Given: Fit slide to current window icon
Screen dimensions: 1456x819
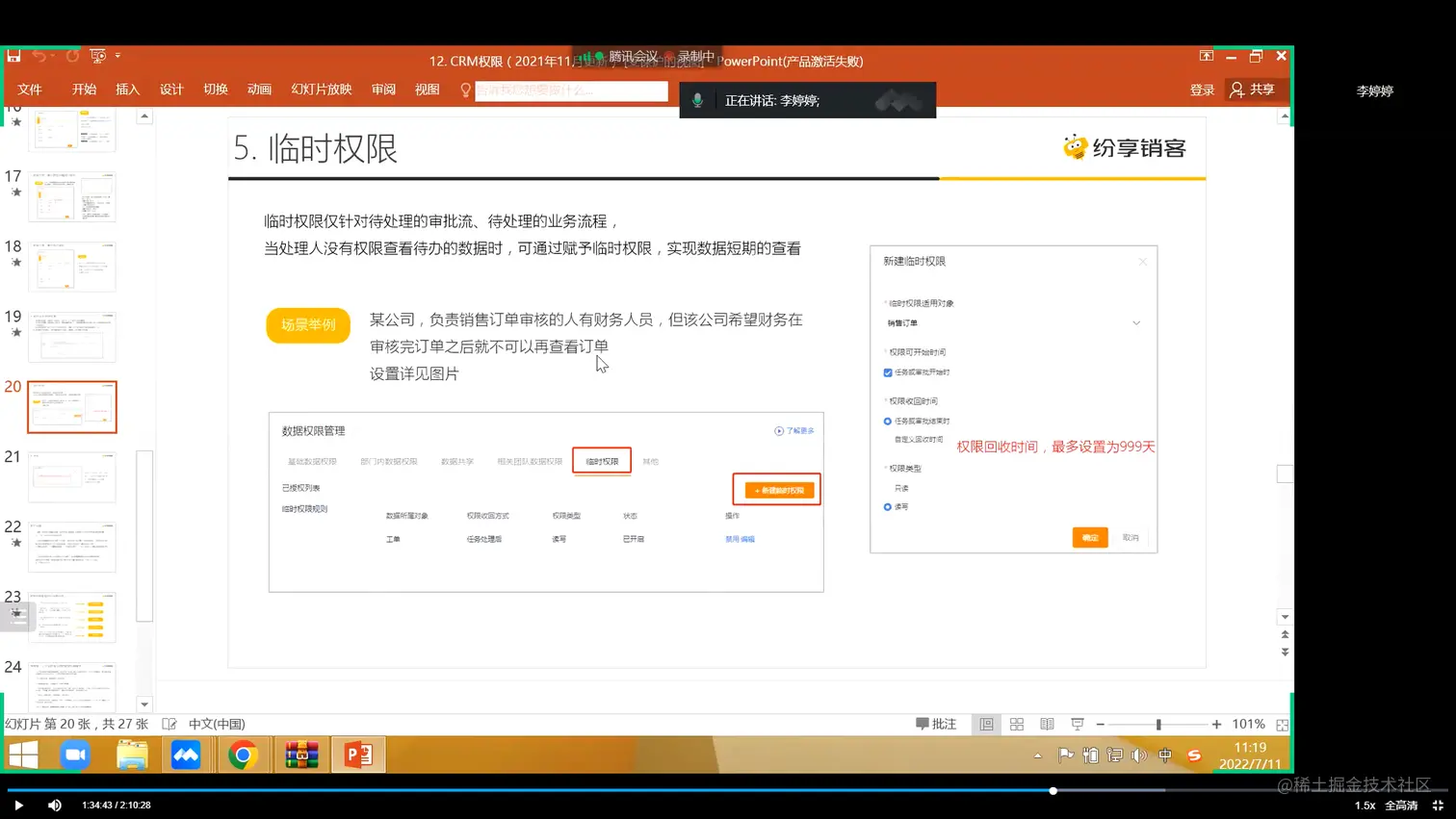Looking at the screenshot, I should 1282,725.
